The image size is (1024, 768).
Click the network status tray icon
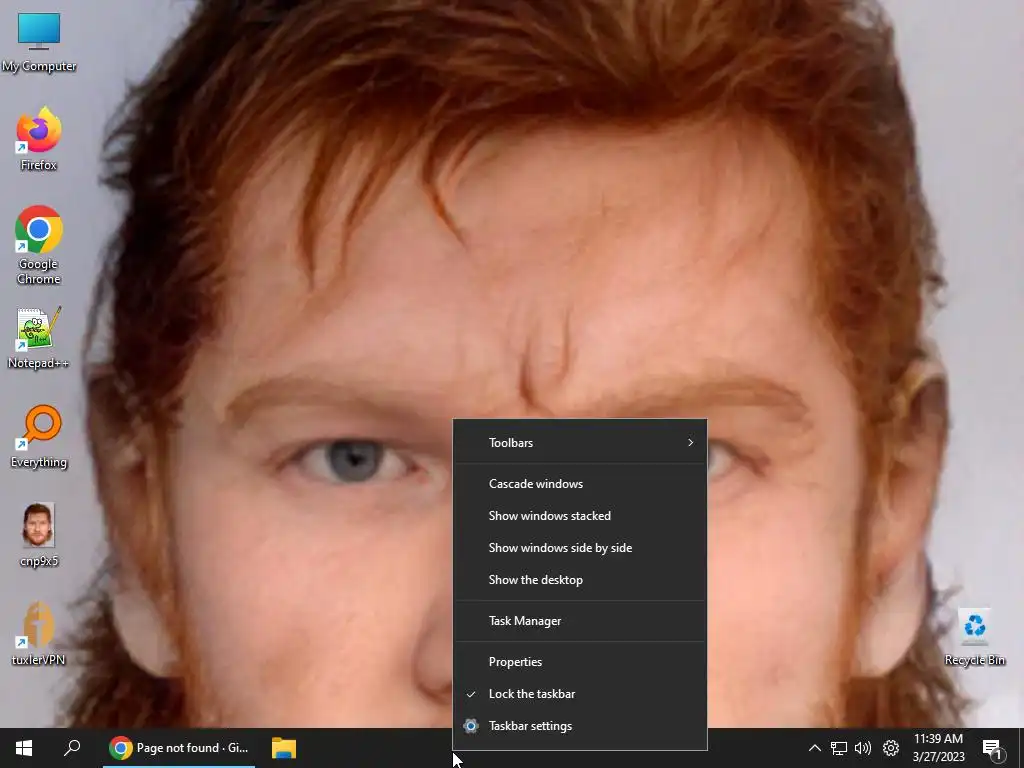839,748
